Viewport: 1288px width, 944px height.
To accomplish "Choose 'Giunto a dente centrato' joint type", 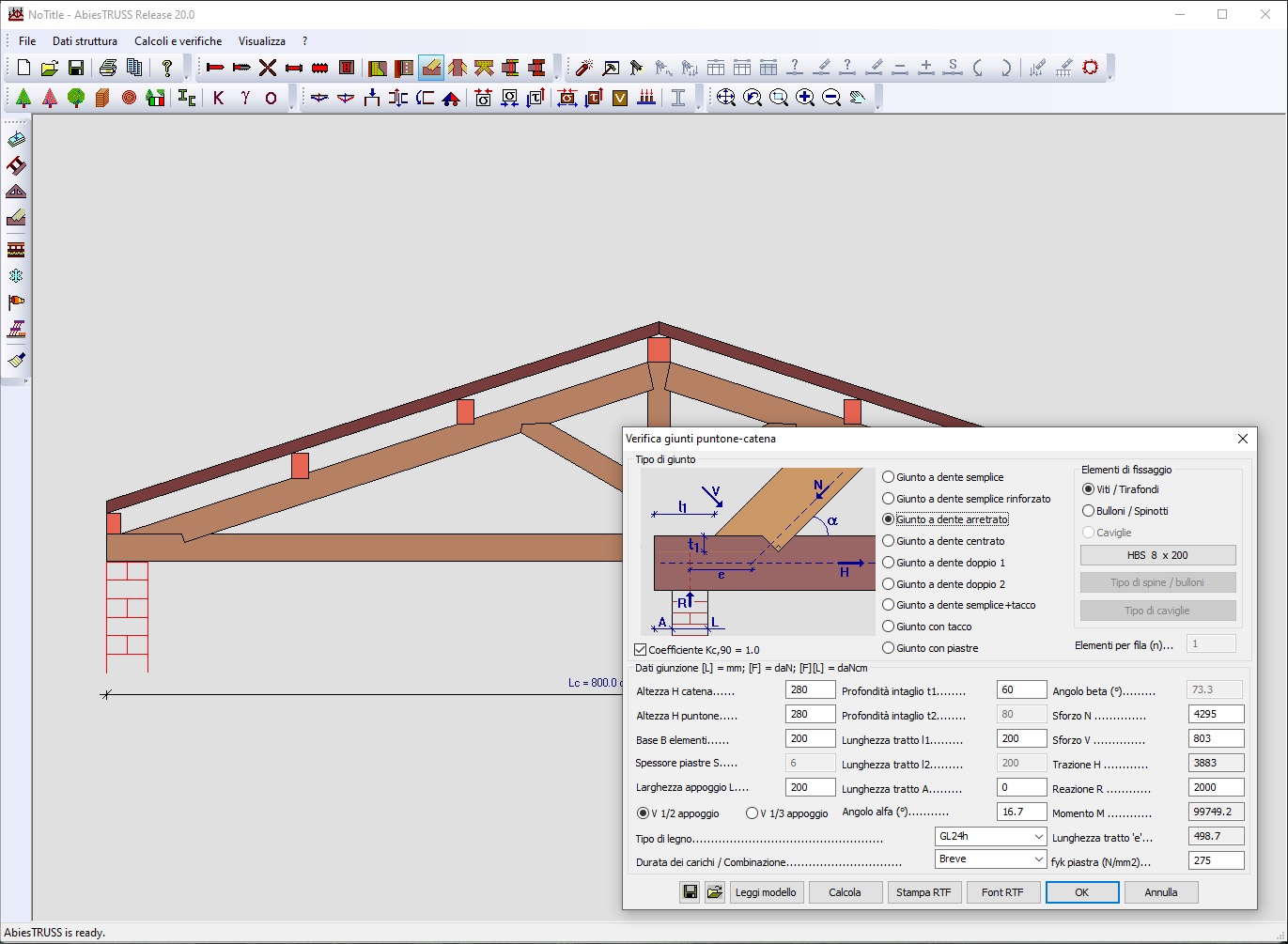I will (x=943, y=541).
